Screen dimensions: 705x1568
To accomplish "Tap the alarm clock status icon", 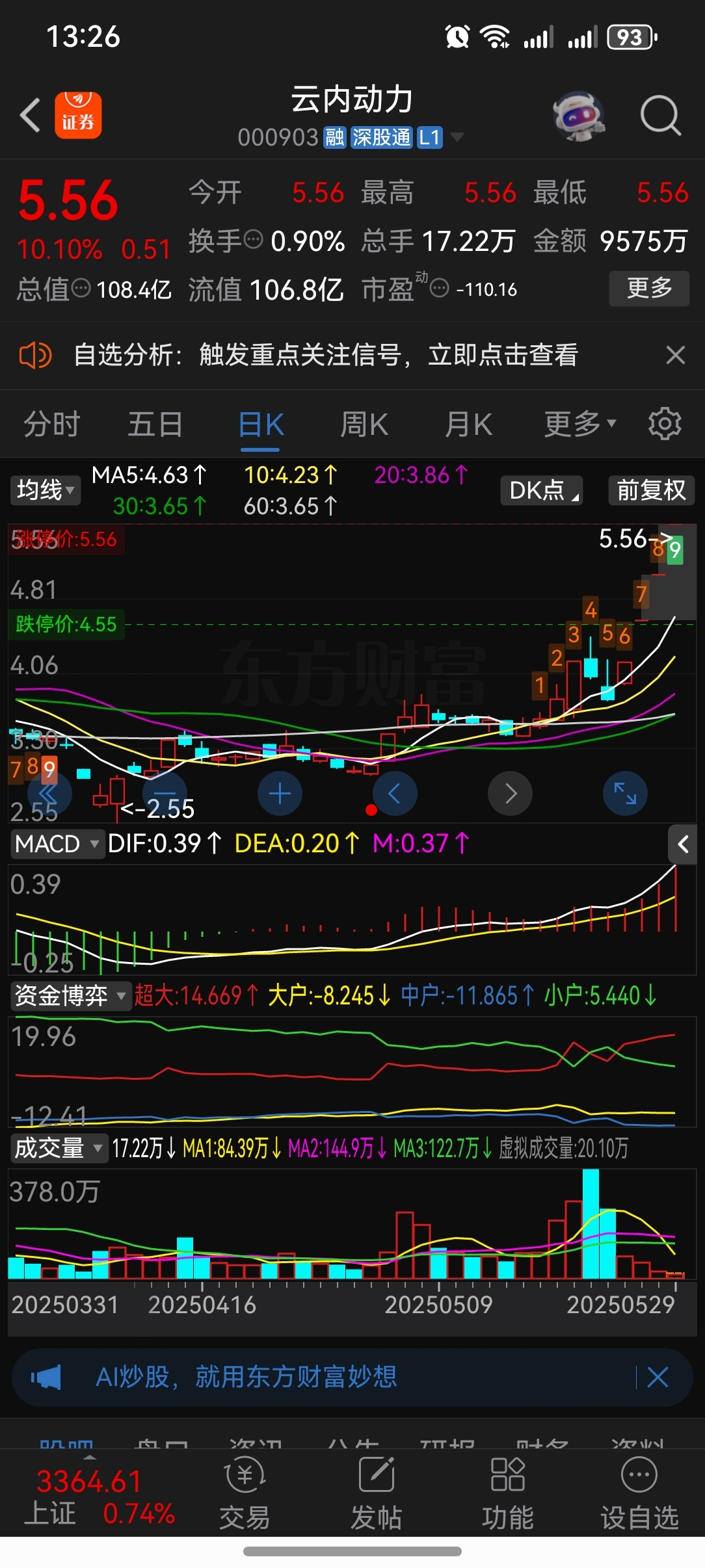I will click(457, 36).
